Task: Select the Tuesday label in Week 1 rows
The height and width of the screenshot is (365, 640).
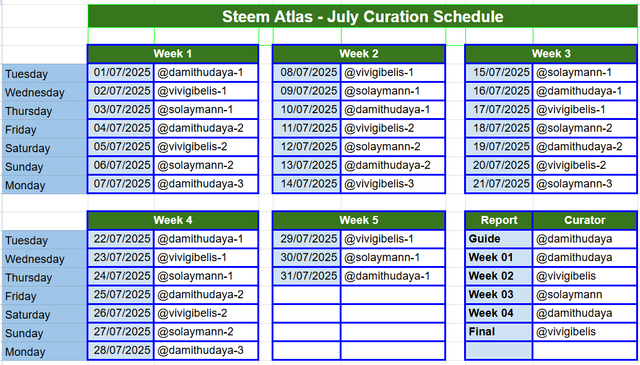Action: 44,74
